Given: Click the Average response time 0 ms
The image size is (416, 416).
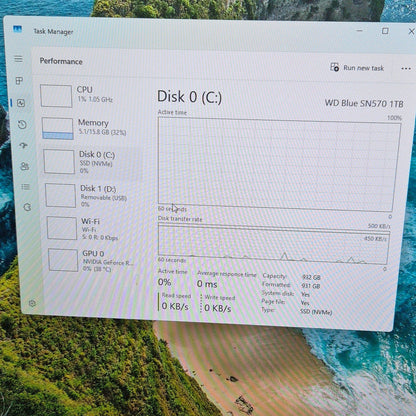Looking at the screenshot, I should click(x=207, y=284).
